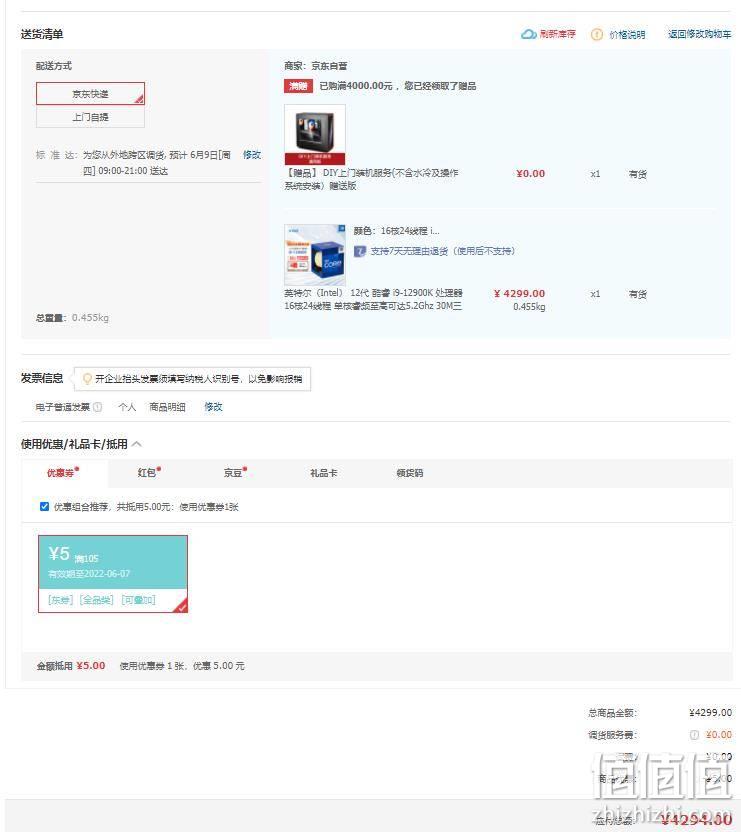Collapse the 使用优惠/礼品卡/抵用 section
The width and height of the screenshot is (741, 832).
click(136, 444)
